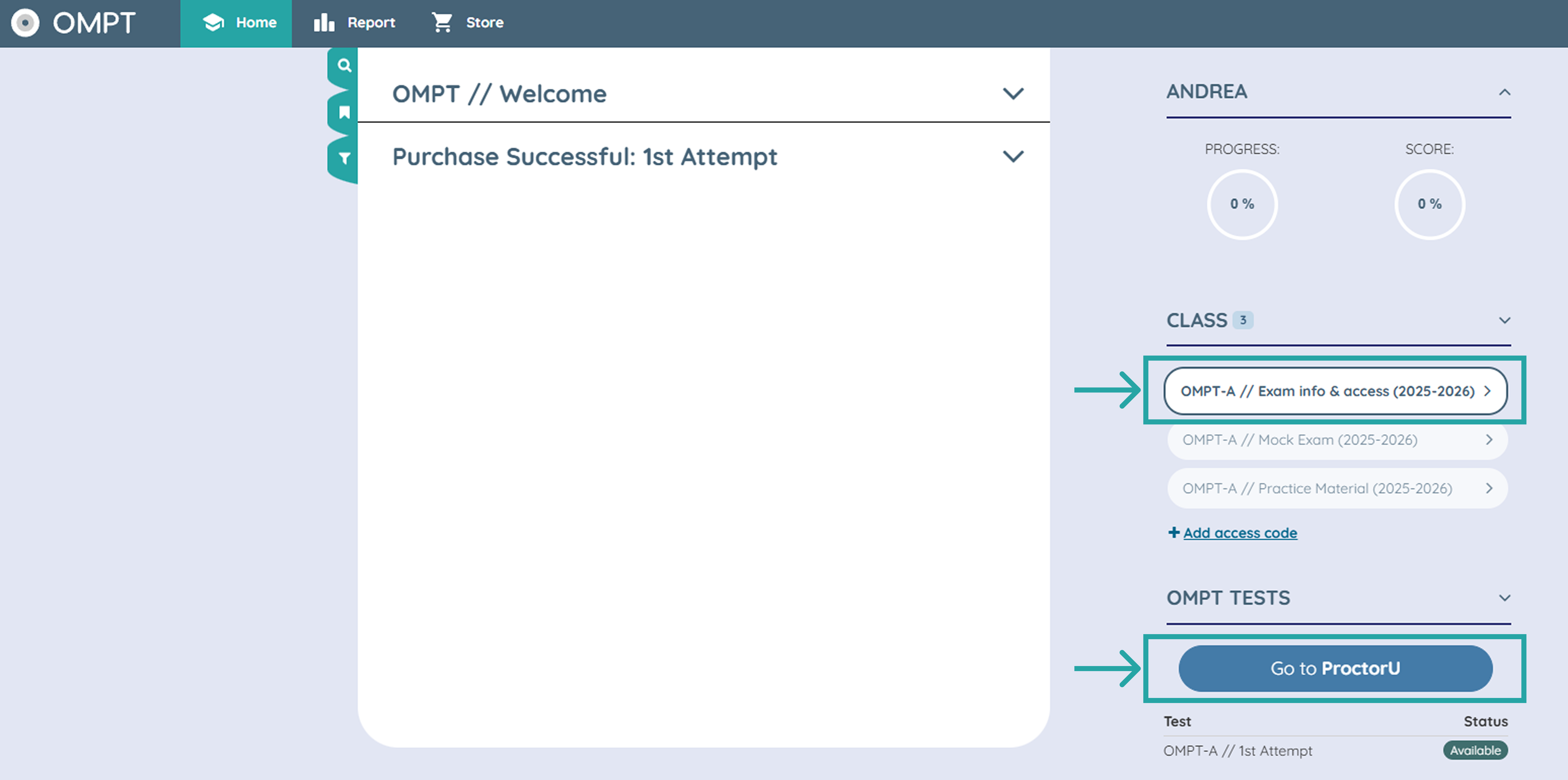
Task: Click the Go to ProctorU button
Action: click(x=1335, y=668)
